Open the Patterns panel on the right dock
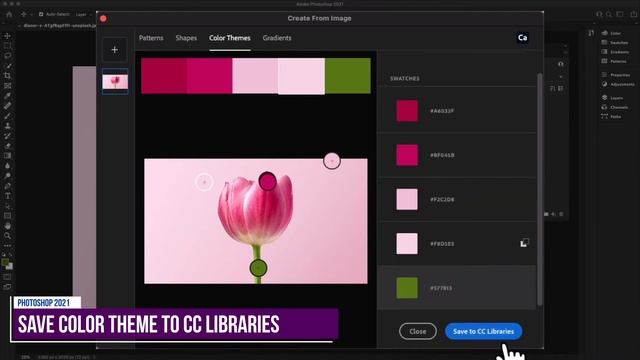Screen dimensions: 640x360 point(614,61)
